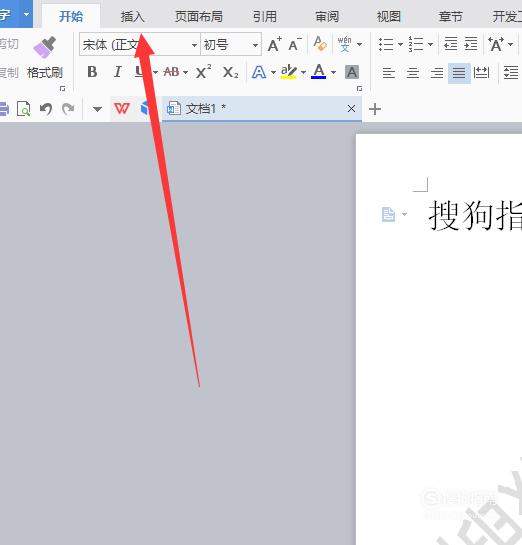
Task: Toggle Italic formatting
Action: coord(117,72)
